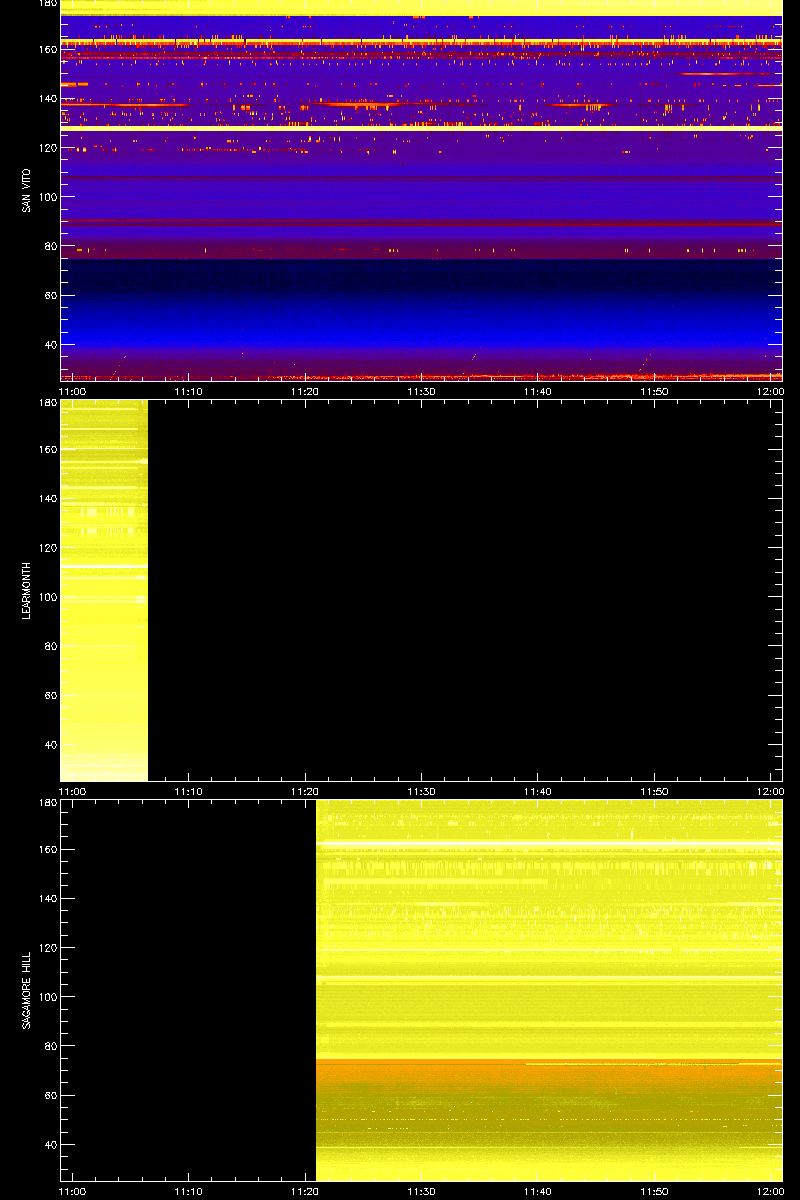The height and width of the screenshot is (1200, 800).
Task: Click 11:40 time label under Sagamore Hill plot
Action: tap(538, 1191)
